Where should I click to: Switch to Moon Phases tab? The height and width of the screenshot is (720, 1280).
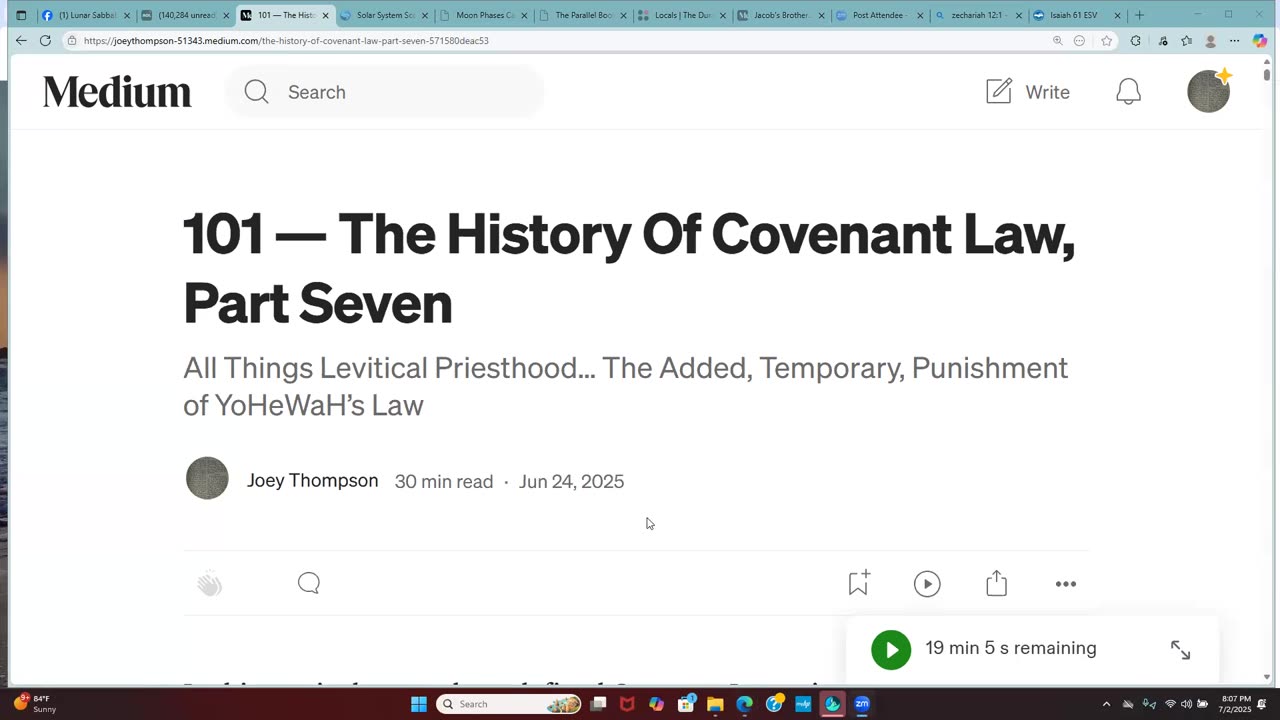[484, 15]
